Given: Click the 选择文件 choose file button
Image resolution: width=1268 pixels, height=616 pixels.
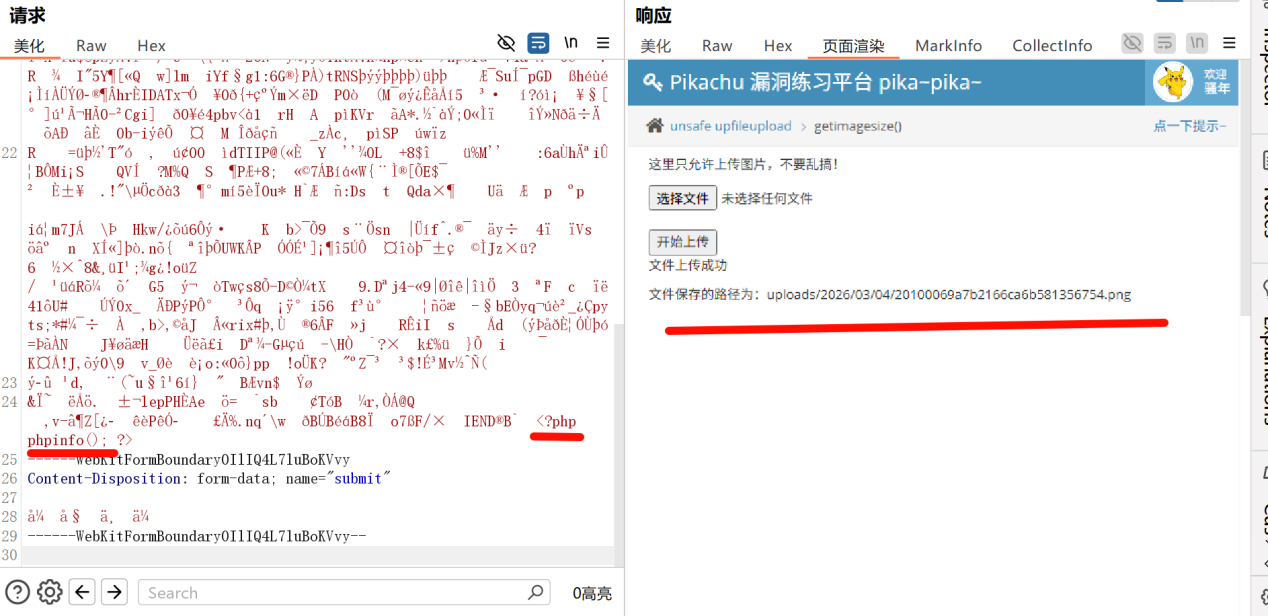Looking at the screenshot, I should [x=682, y=198].
